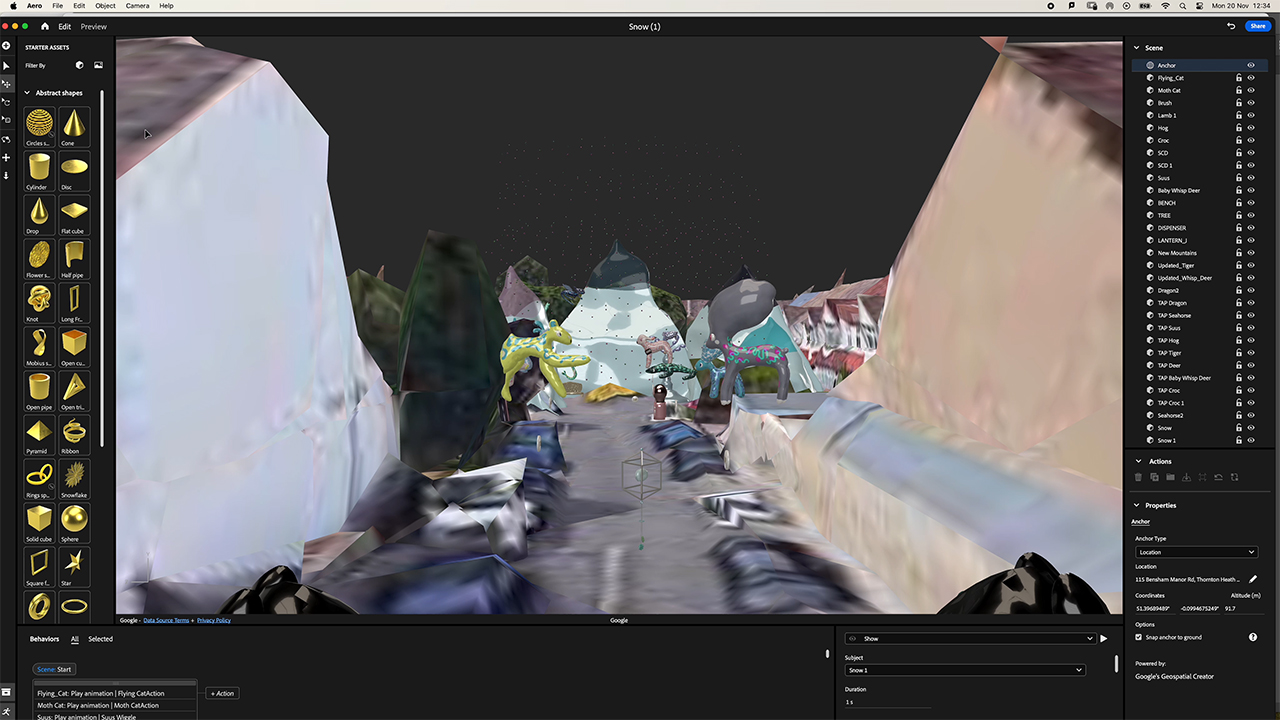Toggle Snap anchor to ground checkbox
The width and height of the screenshot is (1280, 720).
(1138, 637)
